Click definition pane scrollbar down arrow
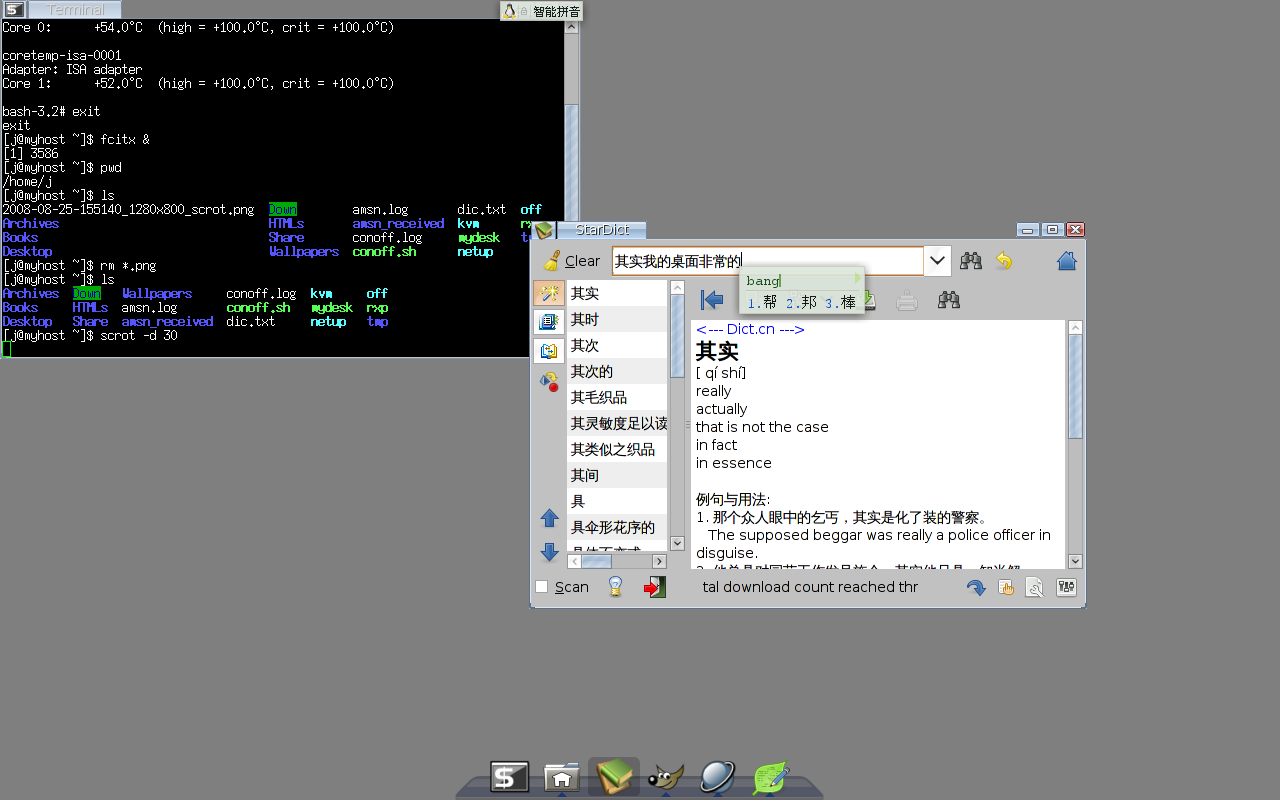1280x800 pixels. [x=1075, y=561]
